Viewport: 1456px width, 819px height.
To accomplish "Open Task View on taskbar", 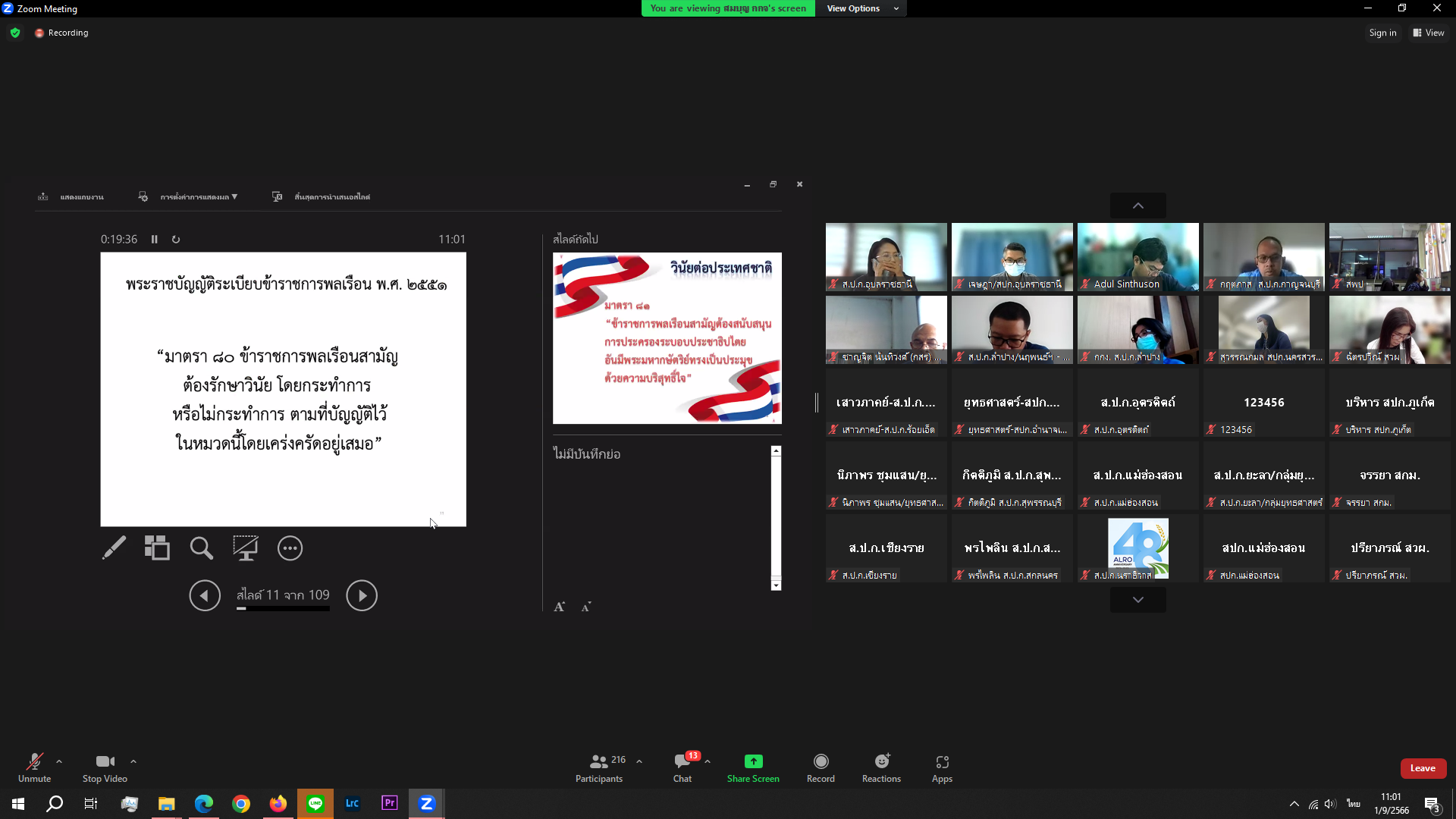I will (91, 804).
